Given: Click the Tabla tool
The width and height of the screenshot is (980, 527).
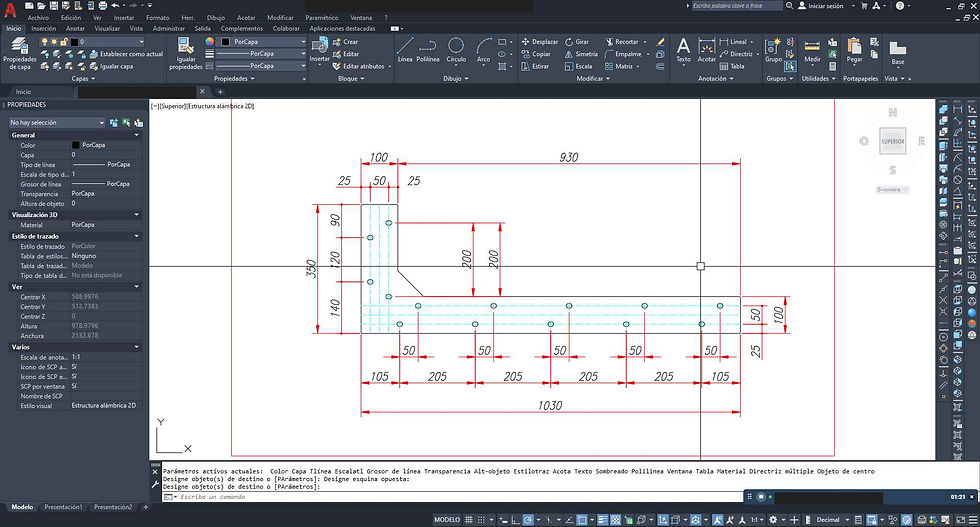Looking at the screenshot, I should (x=732, y=66).
